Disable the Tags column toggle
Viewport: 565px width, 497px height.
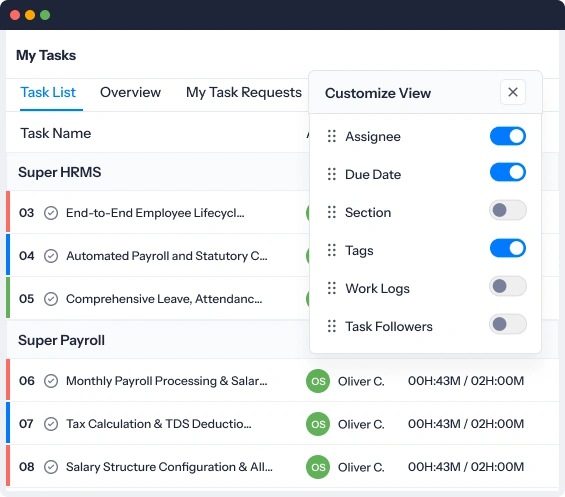coord(507,248)
